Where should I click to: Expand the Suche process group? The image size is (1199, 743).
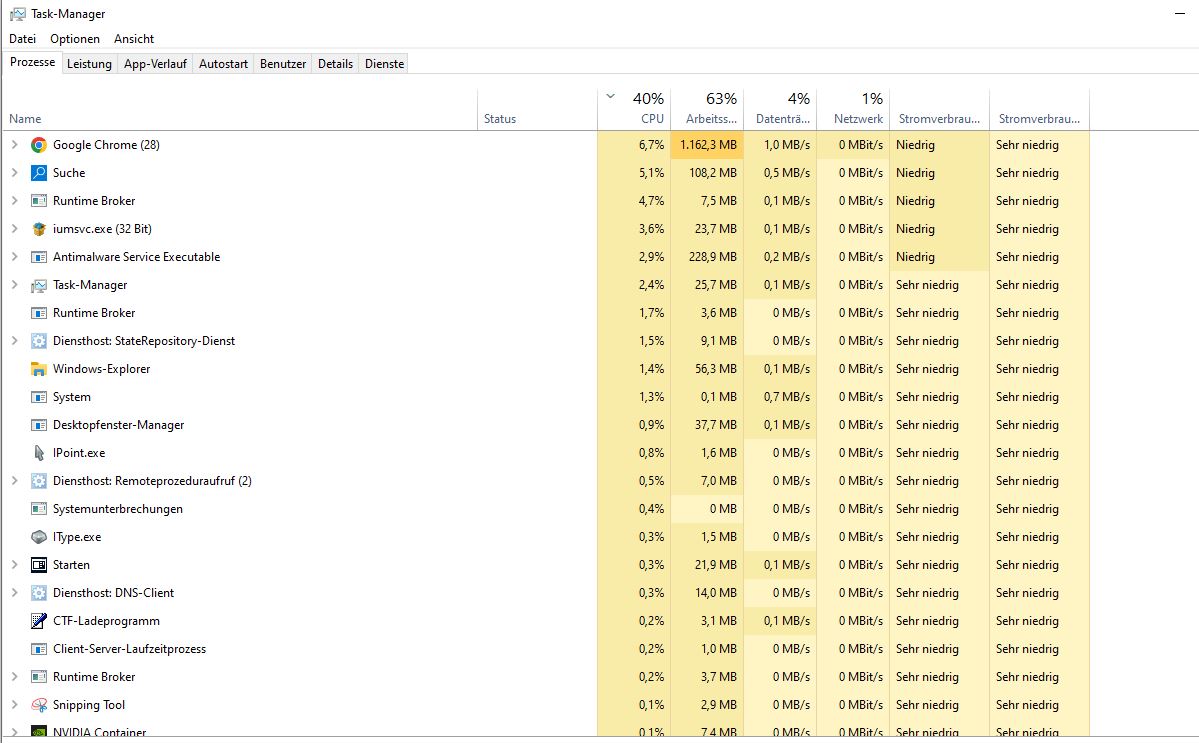pyautogui.click(x=14, y=173)
